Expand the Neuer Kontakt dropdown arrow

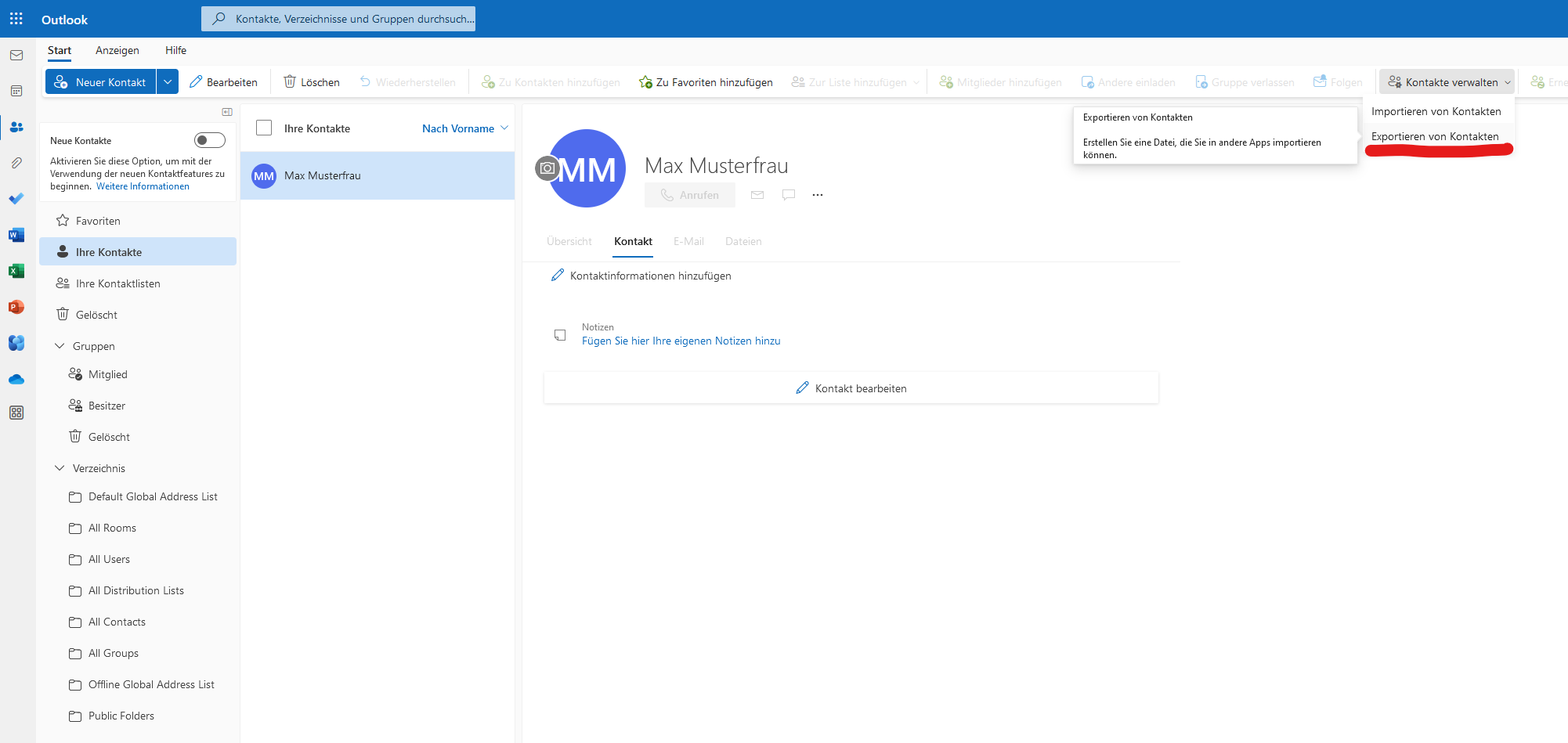(168, 82)
